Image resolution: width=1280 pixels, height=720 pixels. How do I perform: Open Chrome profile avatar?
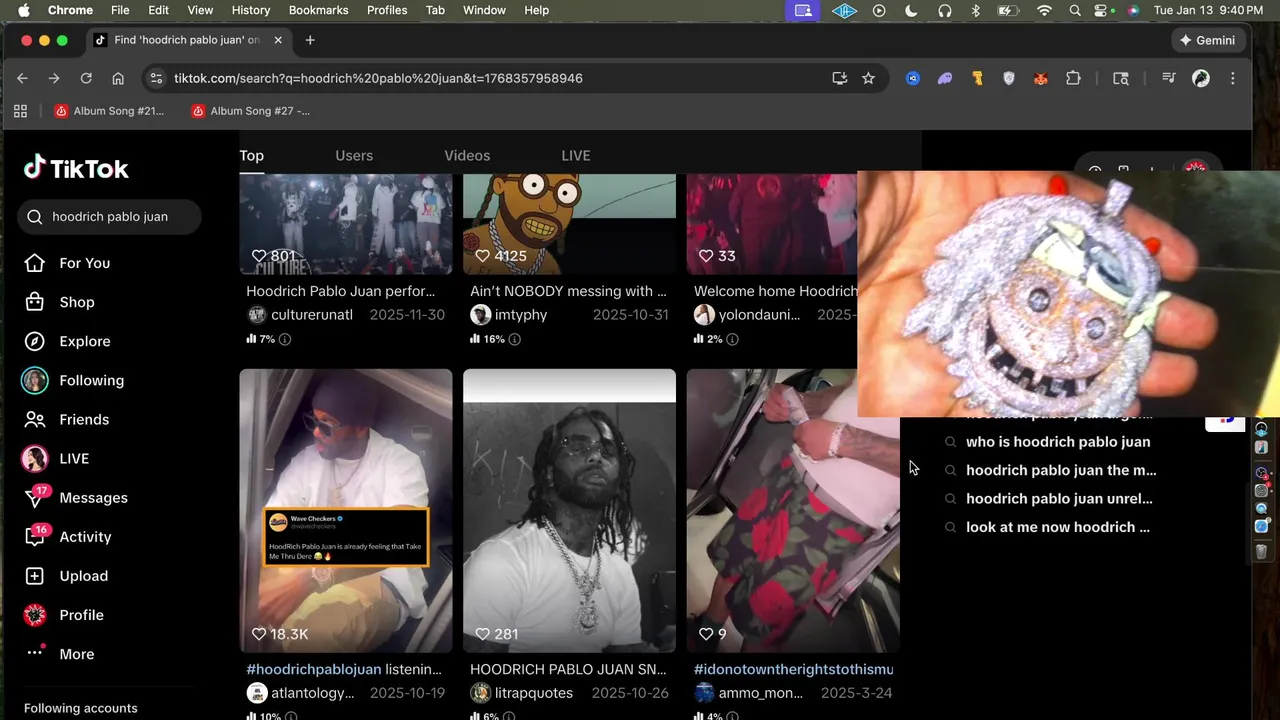pos(1201,78)
